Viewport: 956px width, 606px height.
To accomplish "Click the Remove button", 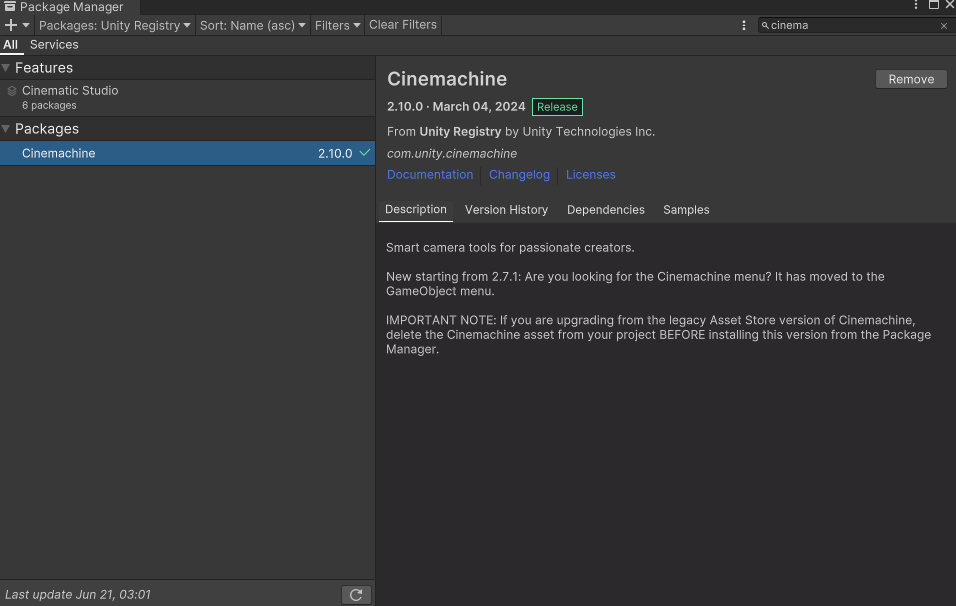I will pos(911,79).
